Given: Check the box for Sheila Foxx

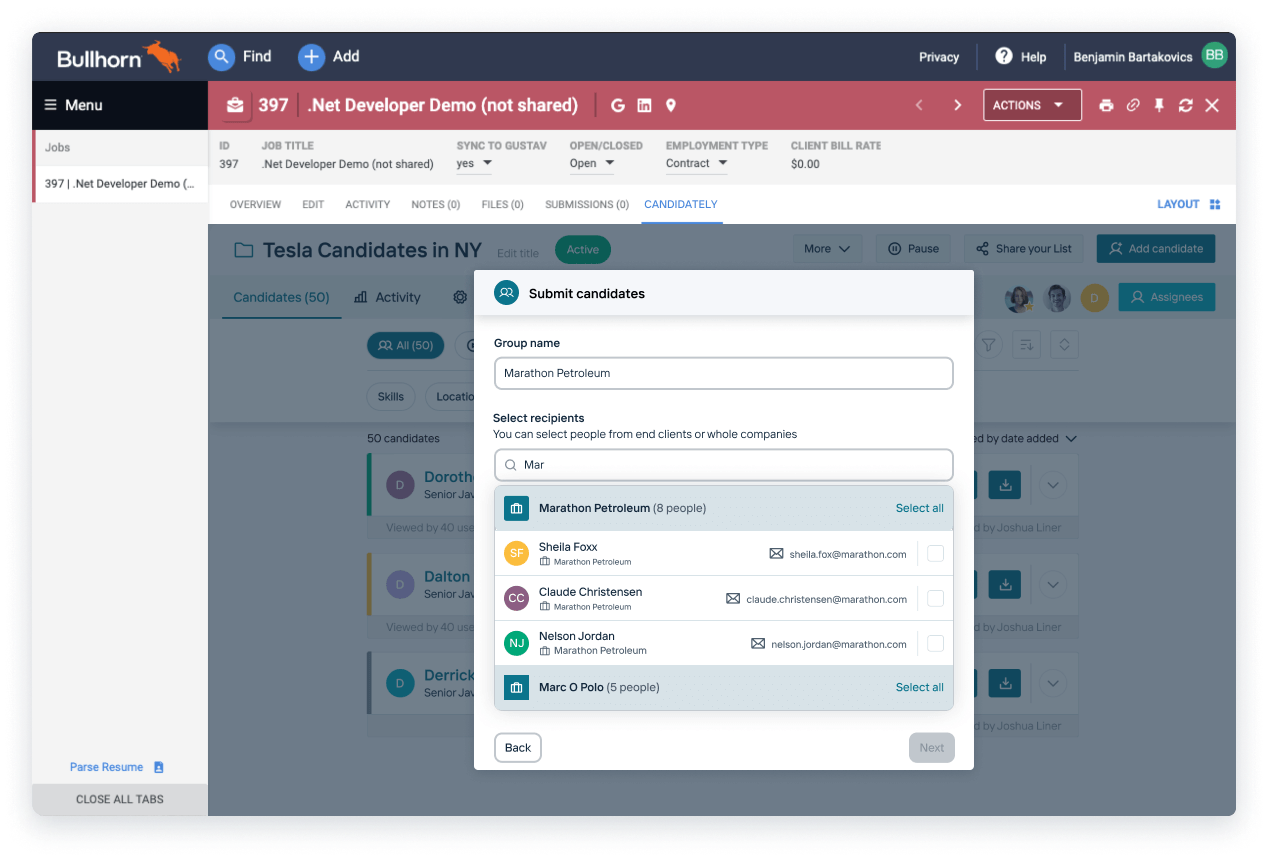Looking at the screenshot, I should 935,553.
